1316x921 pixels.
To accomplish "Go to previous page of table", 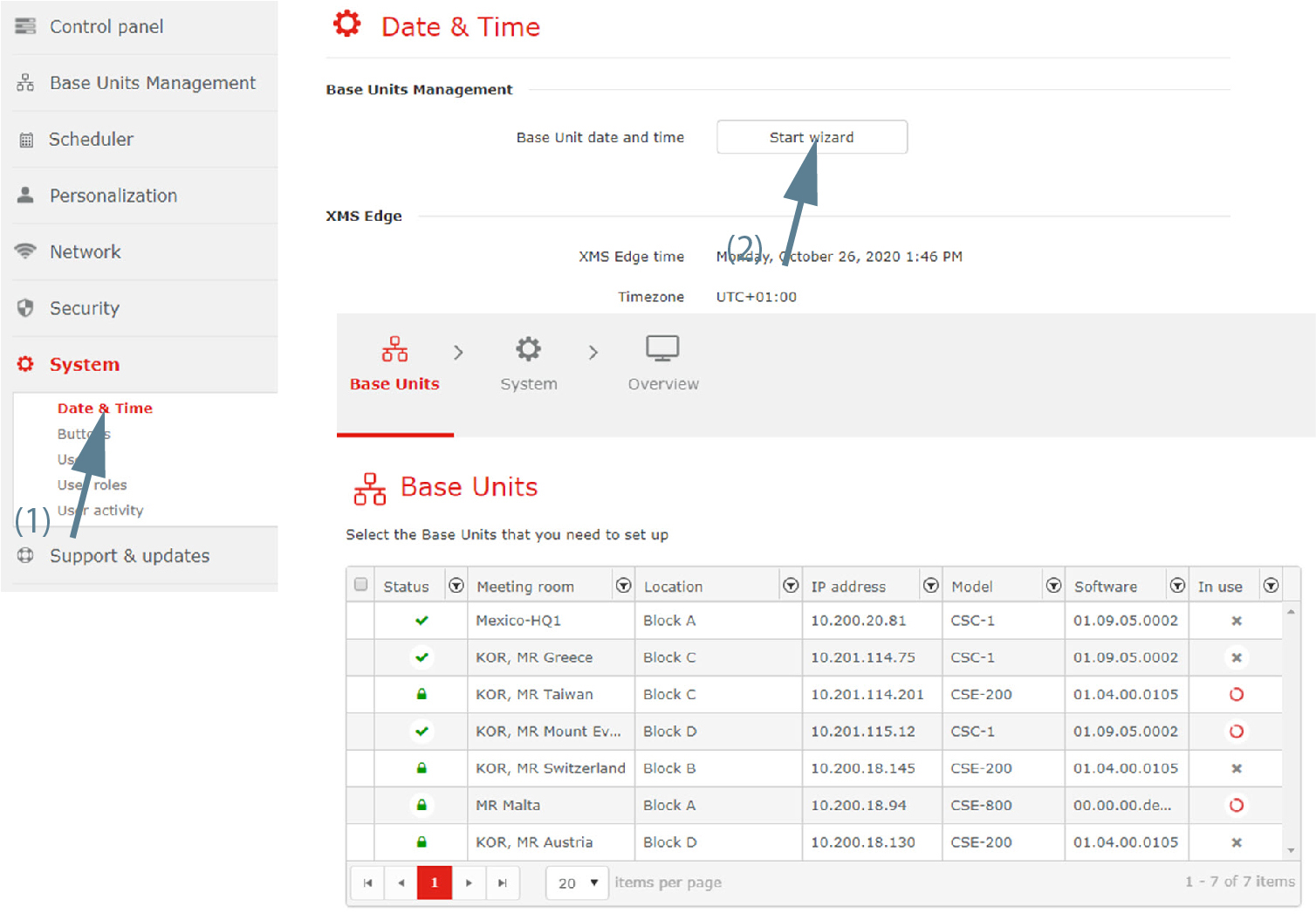I will click(x=401, y=883).
